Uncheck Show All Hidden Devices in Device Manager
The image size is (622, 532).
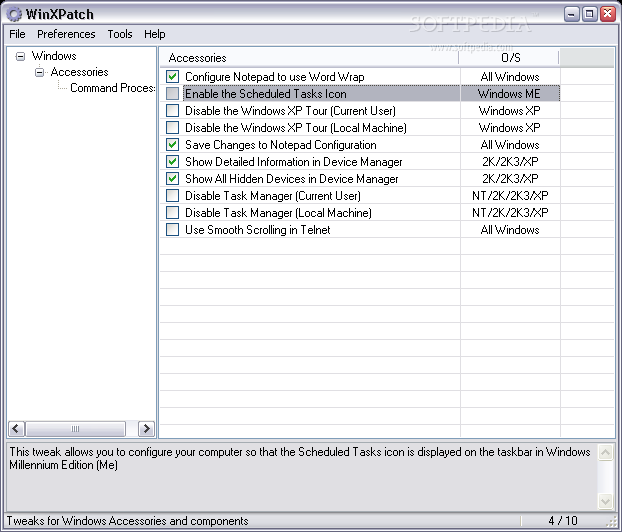coord(173,179)
